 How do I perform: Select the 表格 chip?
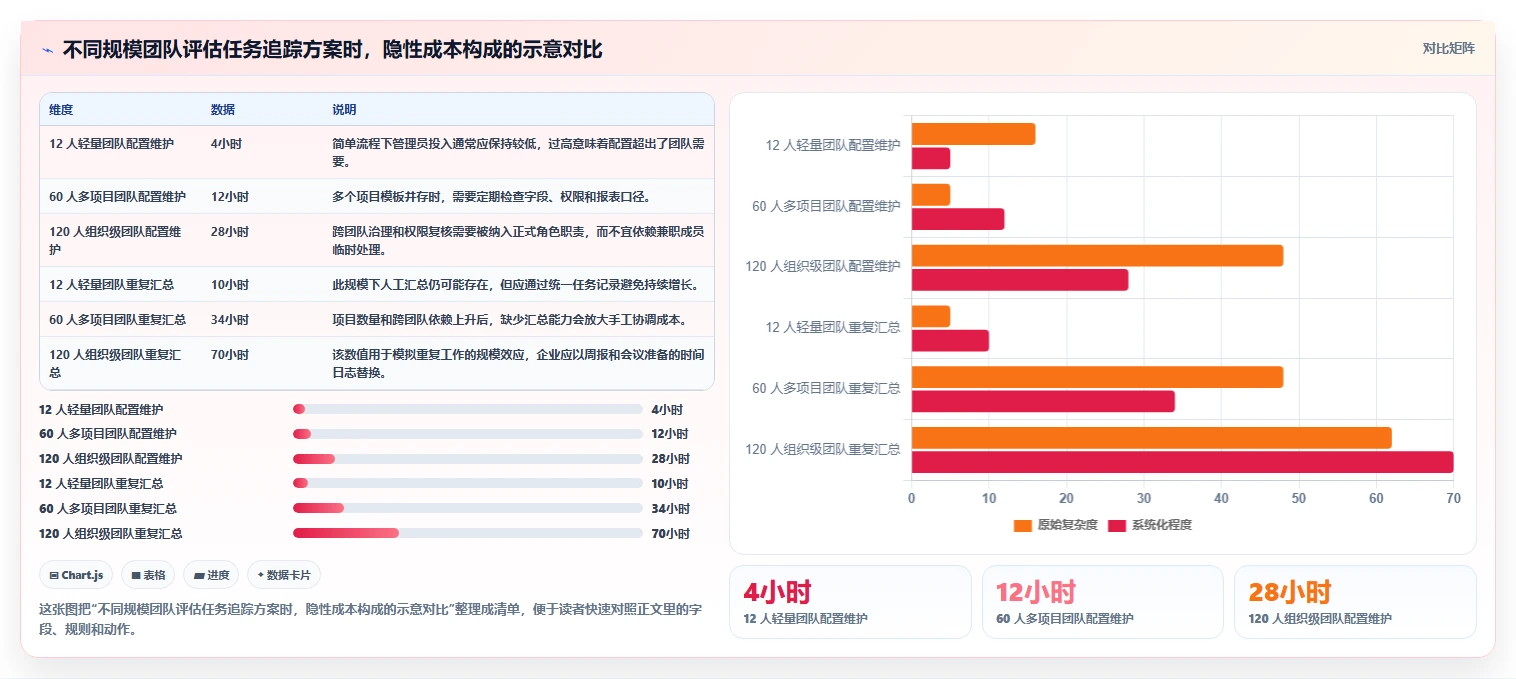tap(148, 575)
